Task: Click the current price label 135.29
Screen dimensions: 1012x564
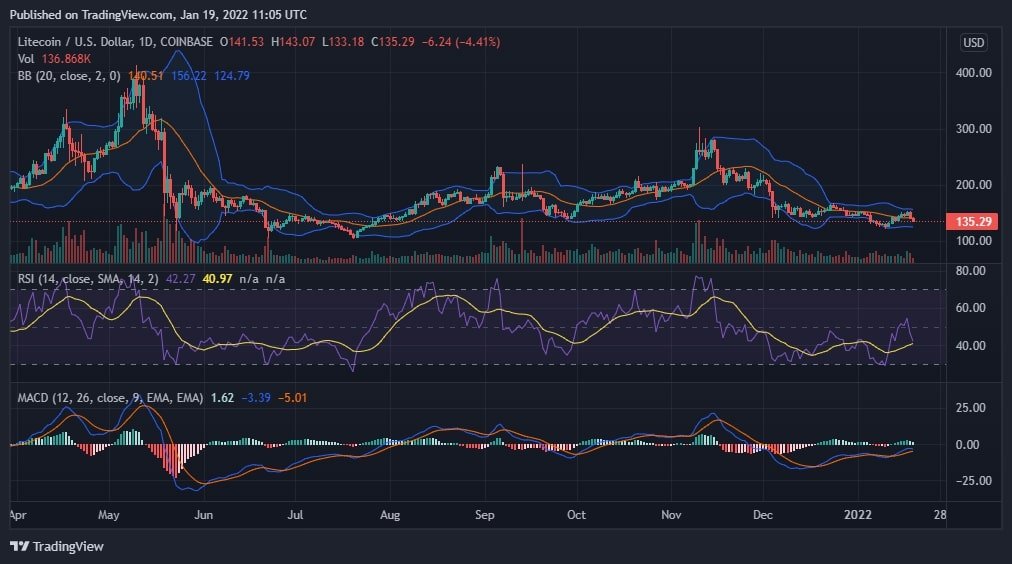Action: point(973,221)
